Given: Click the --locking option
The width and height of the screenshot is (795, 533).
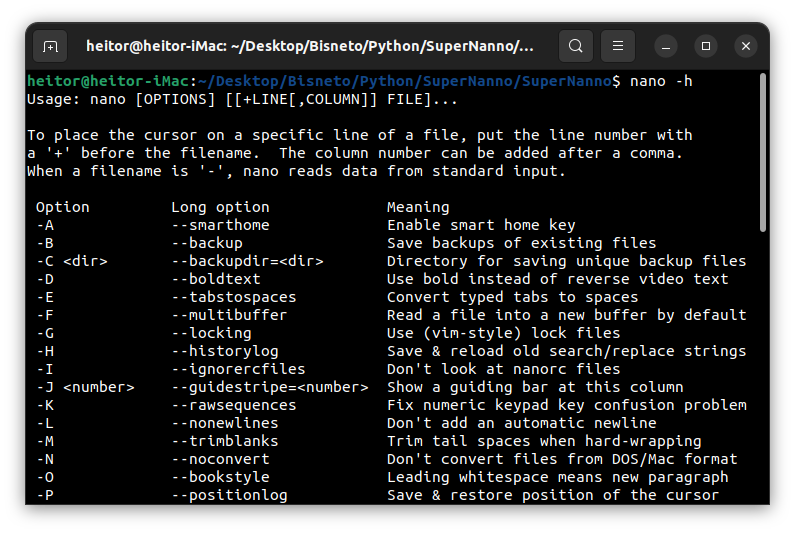Looking at the screenshot, I should coord(211,333).
